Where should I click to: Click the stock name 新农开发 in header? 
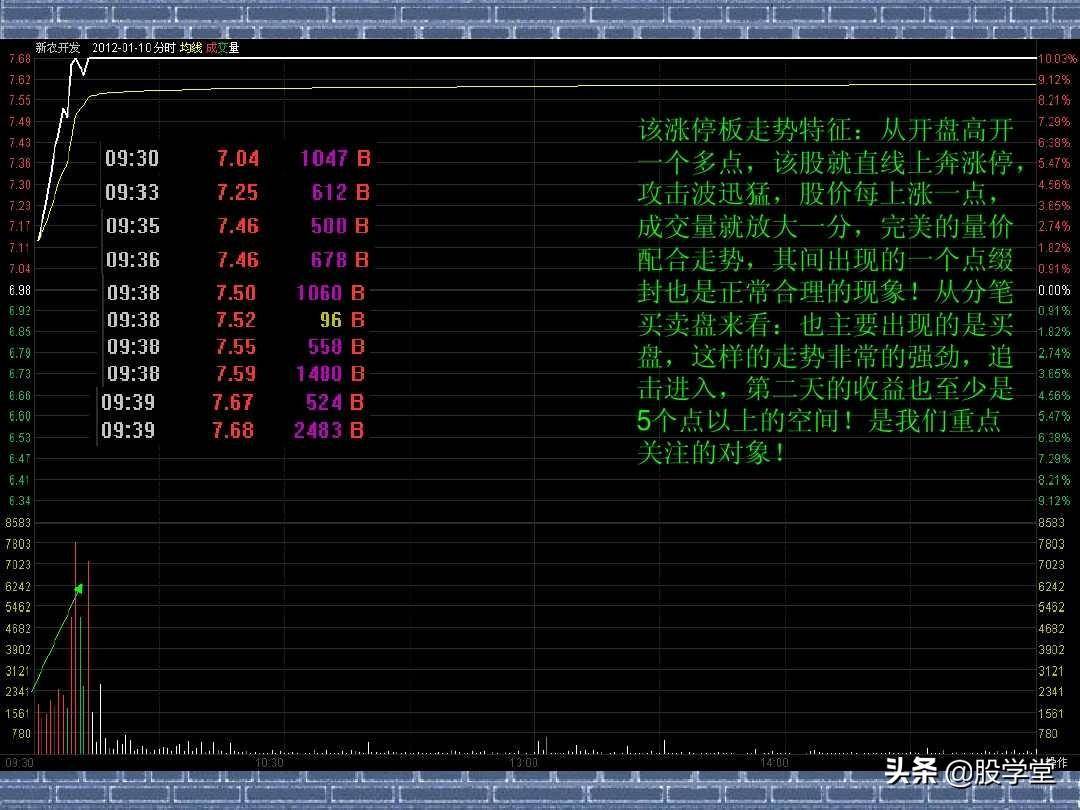[58, 48]
